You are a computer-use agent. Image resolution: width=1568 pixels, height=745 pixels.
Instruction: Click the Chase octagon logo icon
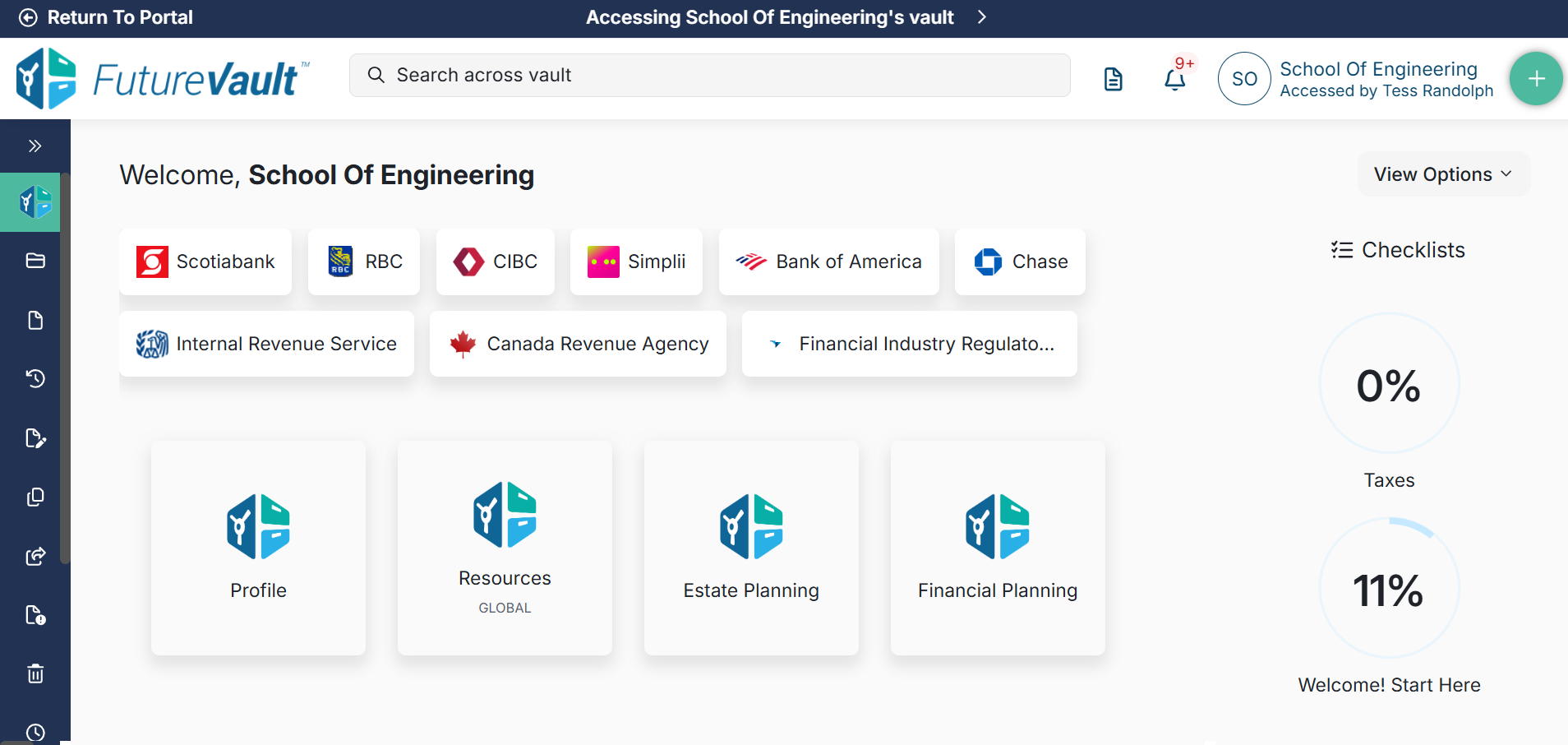988,261
